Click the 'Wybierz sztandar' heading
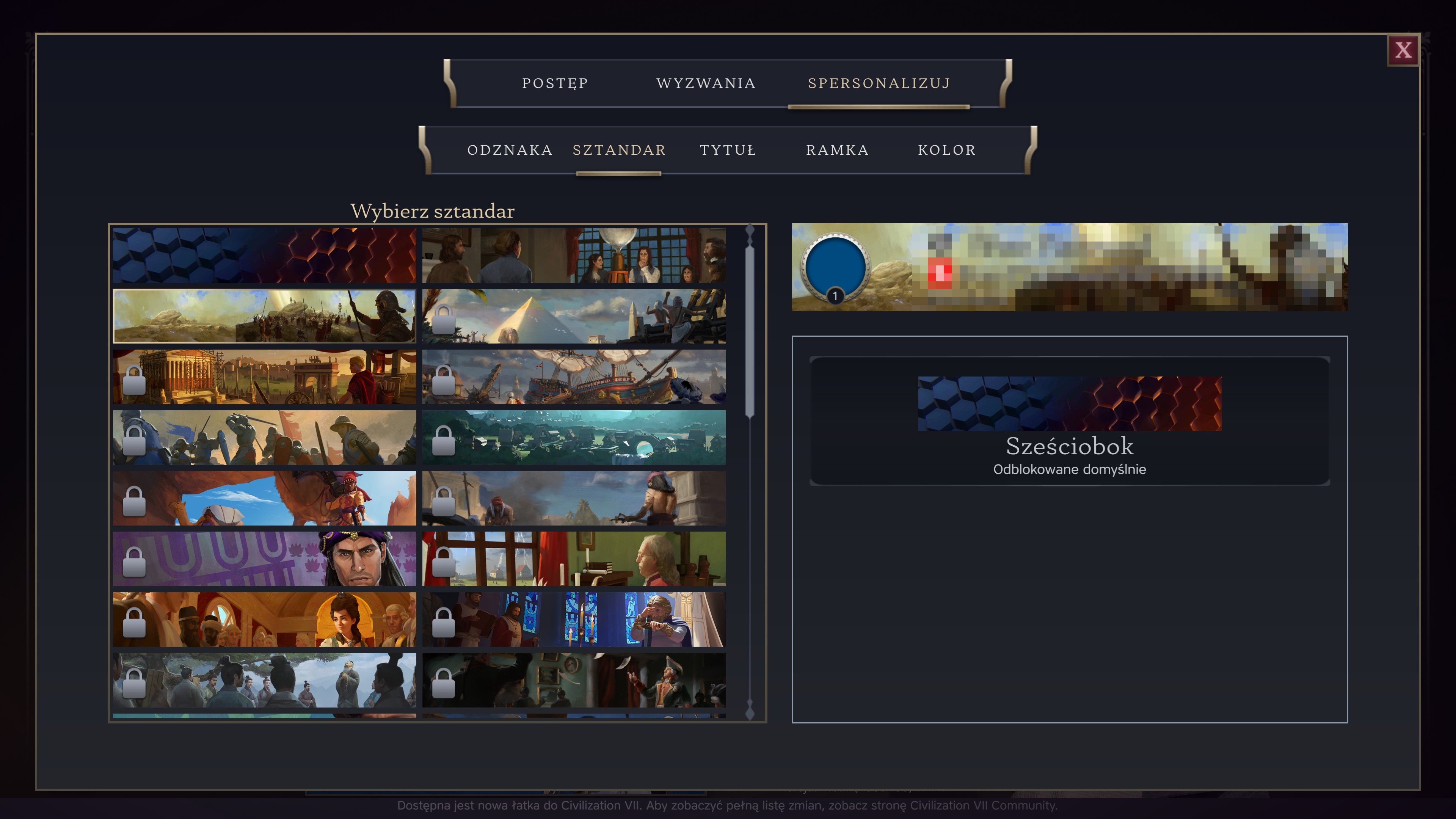 [432, 211]
